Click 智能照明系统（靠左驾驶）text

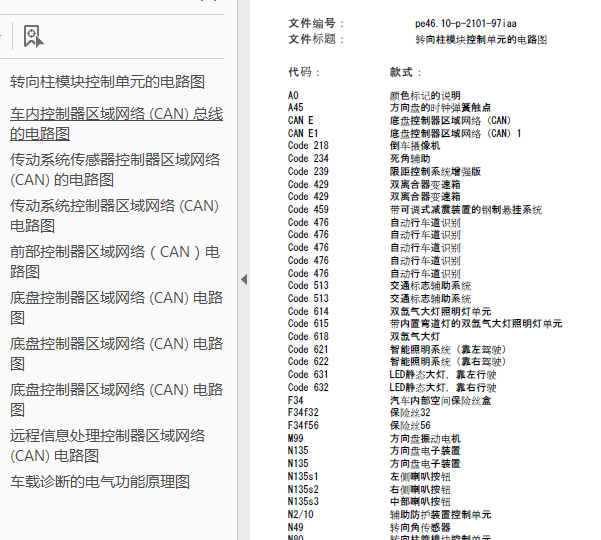tap(448, 350)
